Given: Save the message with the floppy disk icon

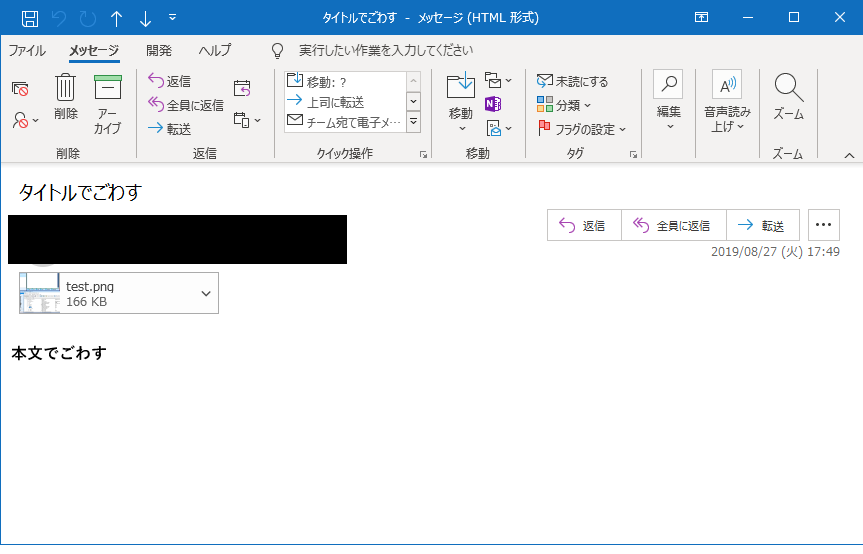Looking at the screenshot, I should coord(30,18).
